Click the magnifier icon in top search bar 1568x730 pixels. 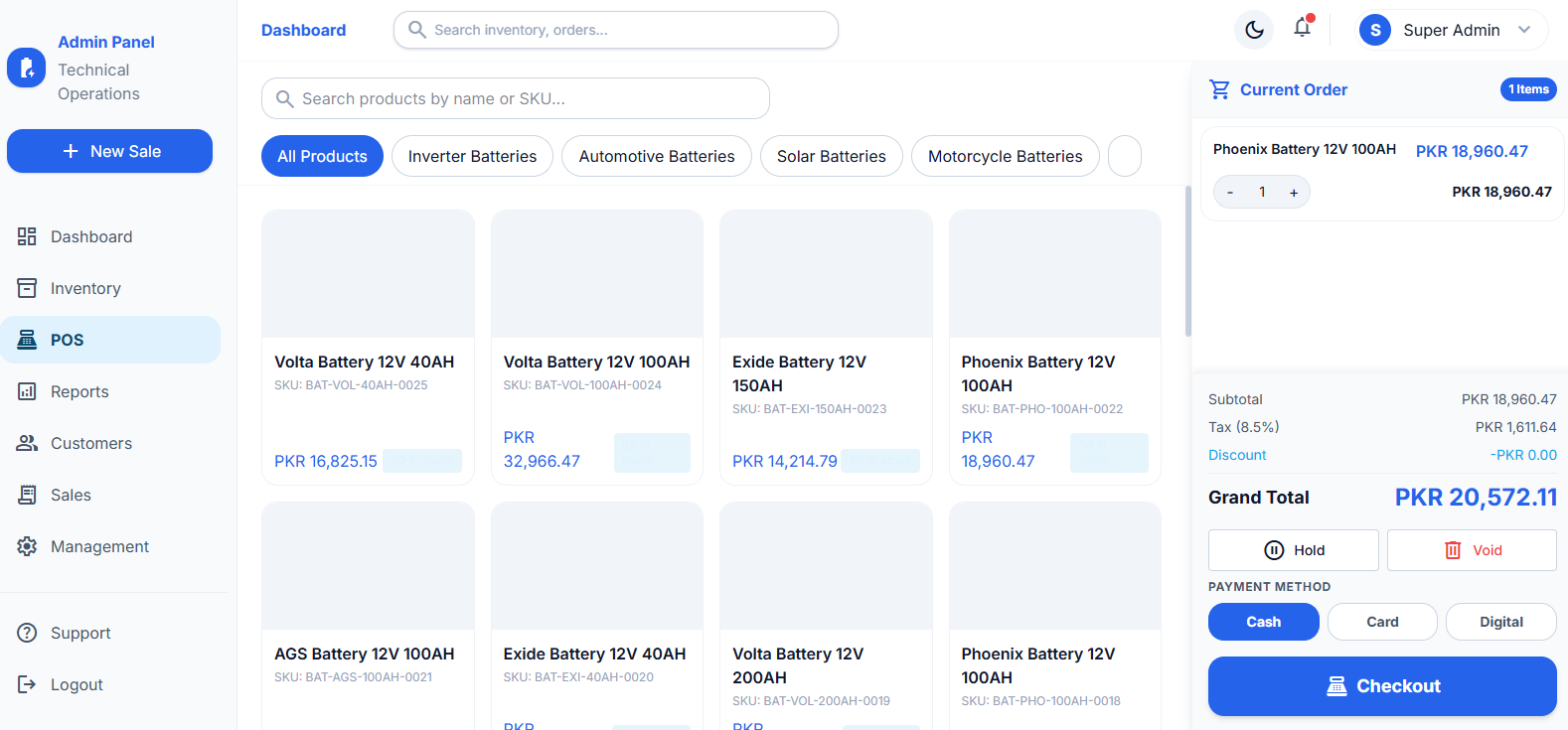[x=417, y=30]
